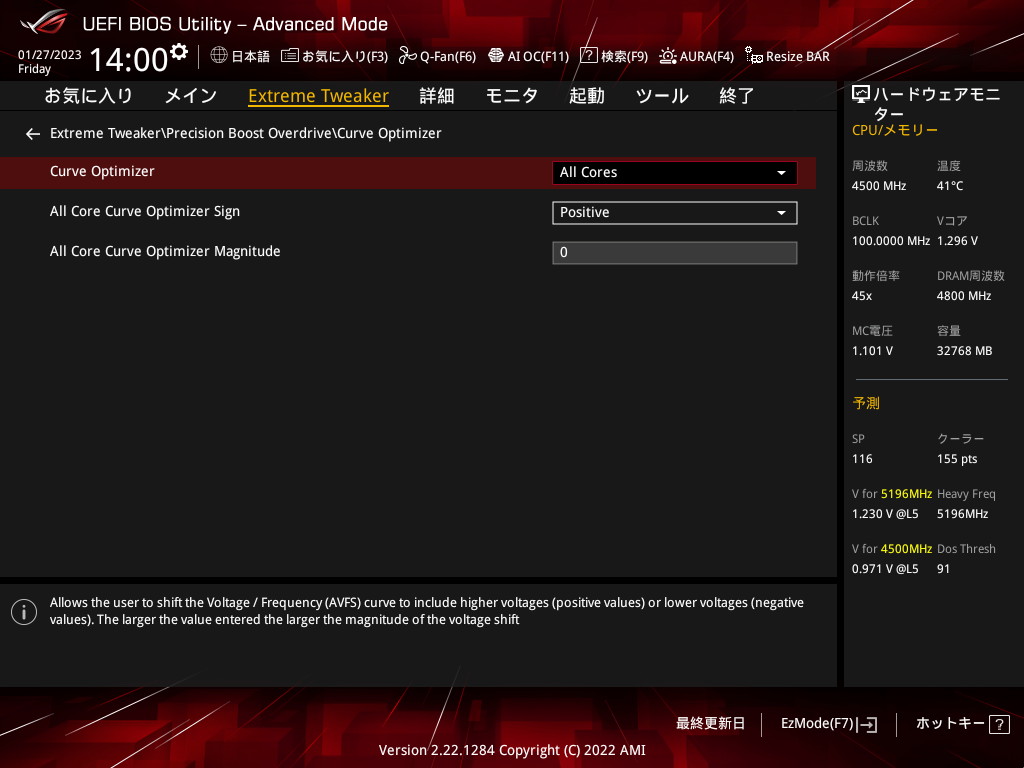Click the globe language icon
This screenshot has height=768, width=1024.
pos(219,56)
